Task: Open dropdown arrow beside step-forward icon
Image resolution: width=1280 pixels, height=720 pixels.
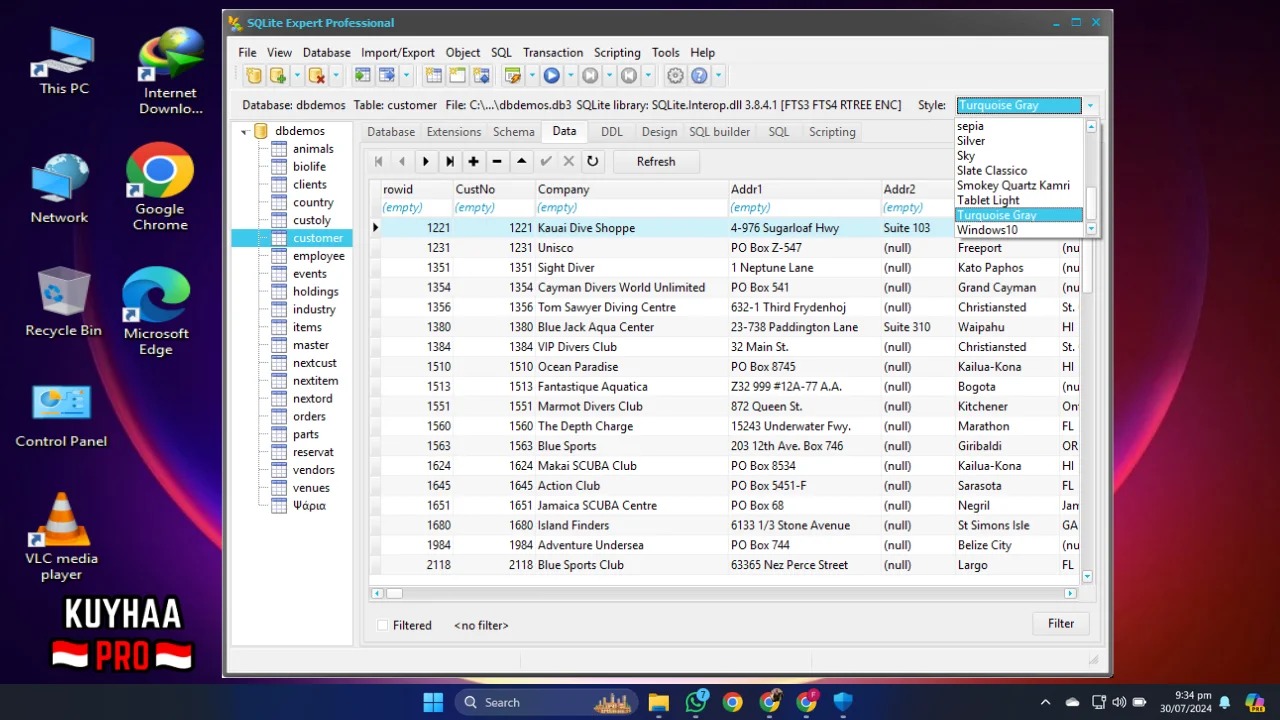Action: tap(609, 76)
